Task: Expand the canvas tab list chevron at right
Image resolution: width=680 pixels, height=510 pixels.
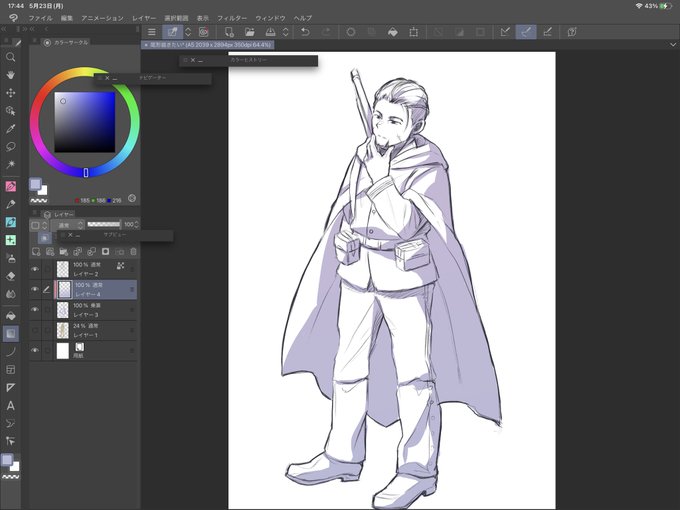Action: [x=673, y=45]
